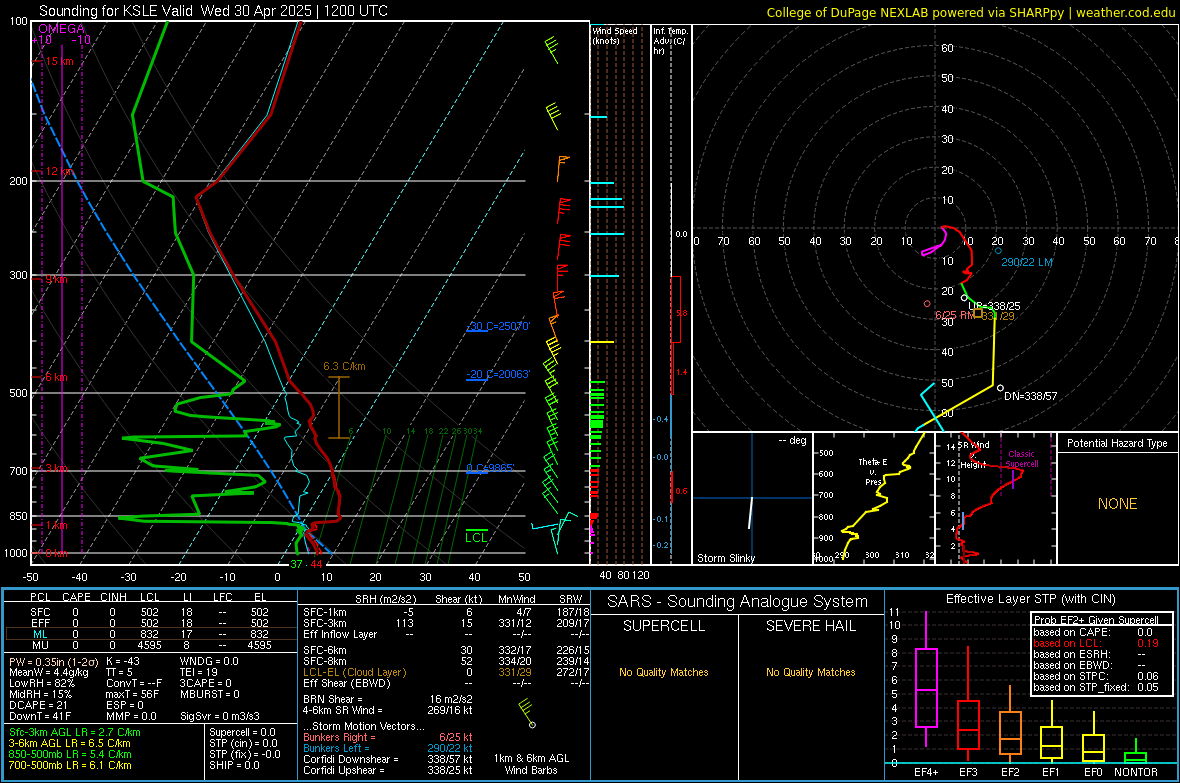Click the SEVERE HAIL analog column header
The width and height of the screenshot is (1180, 783).
[x=810, y=626]
